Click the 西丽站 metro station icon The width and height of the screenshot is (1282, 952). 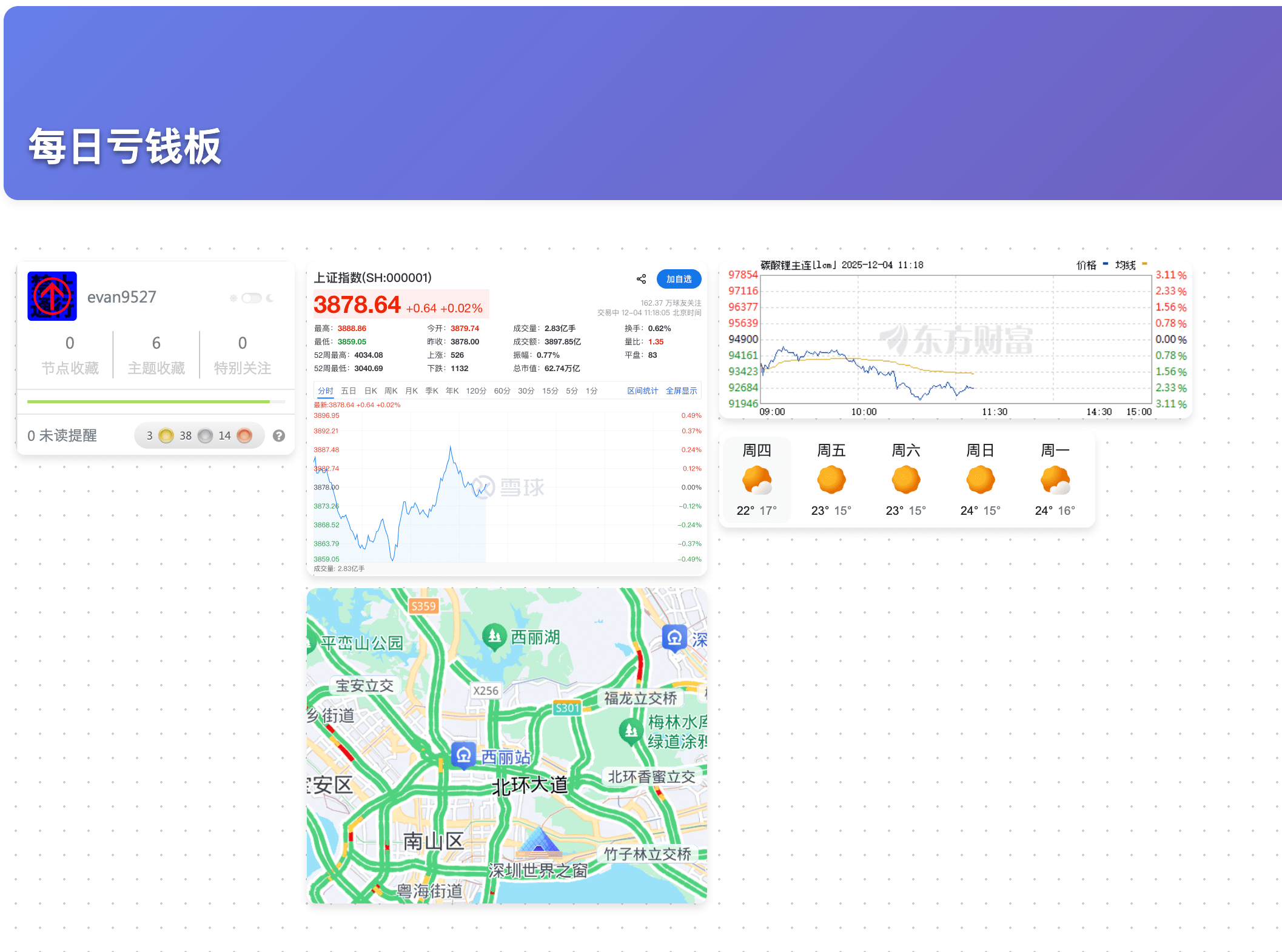pyautogui.click(x=464, y=755)
